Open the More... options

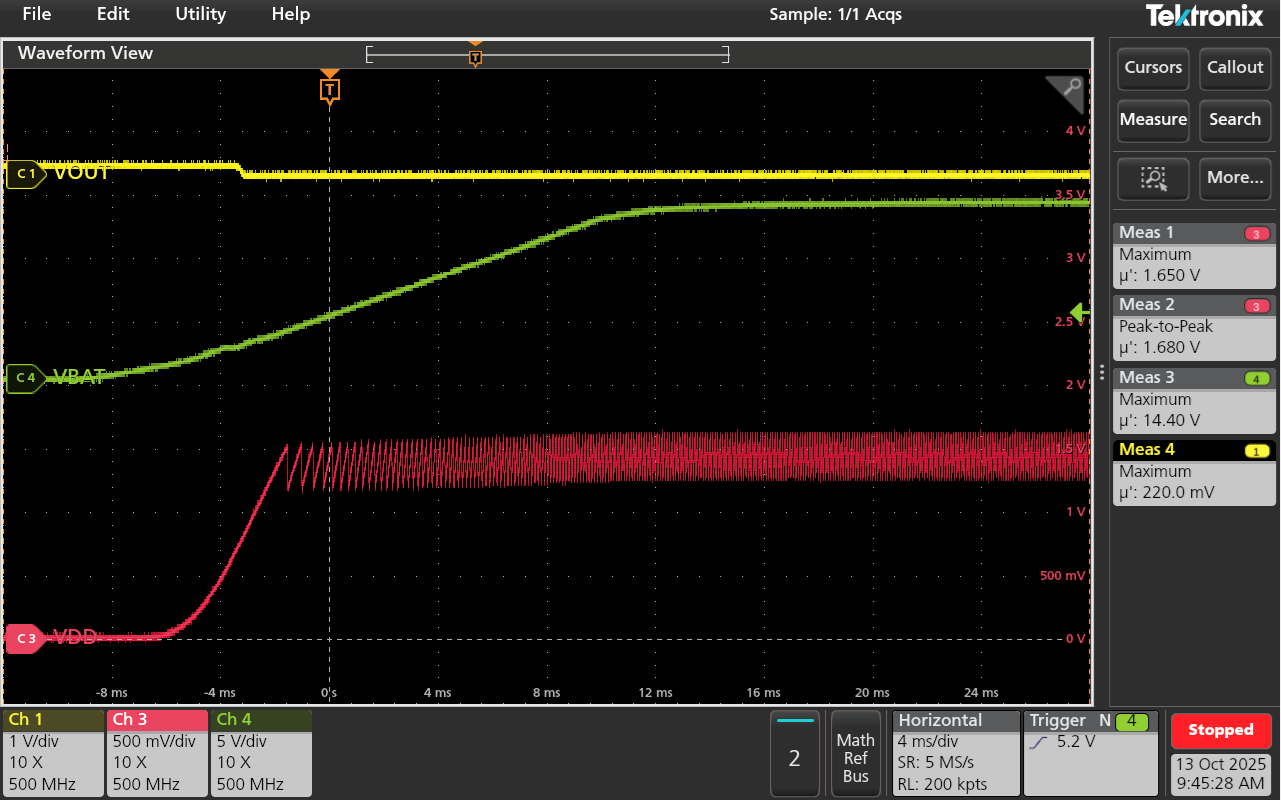(1235, 178)
